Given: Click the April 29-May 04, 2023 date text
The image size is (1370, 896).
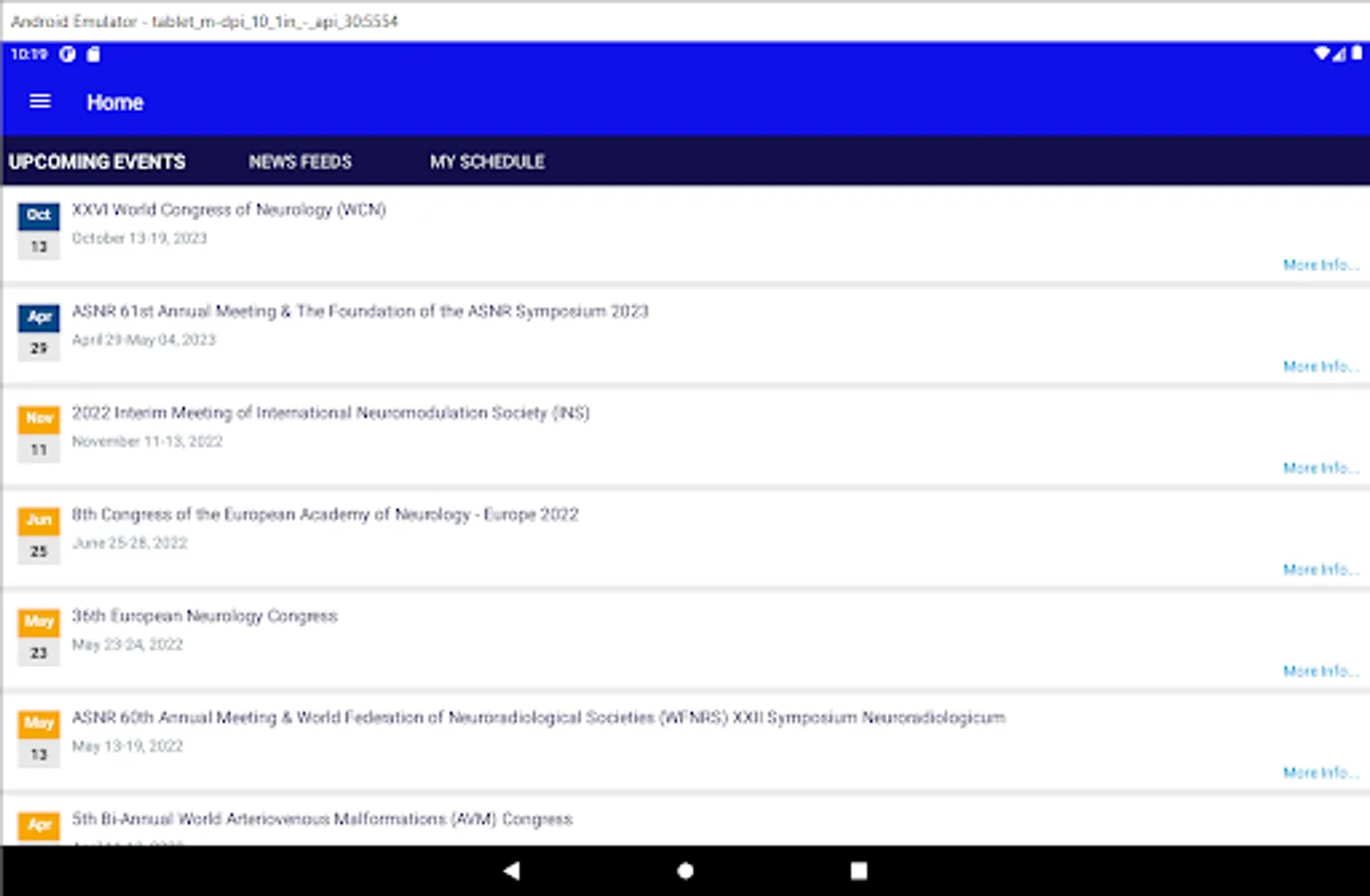Looking at the screenshot, I should (143, 340).
